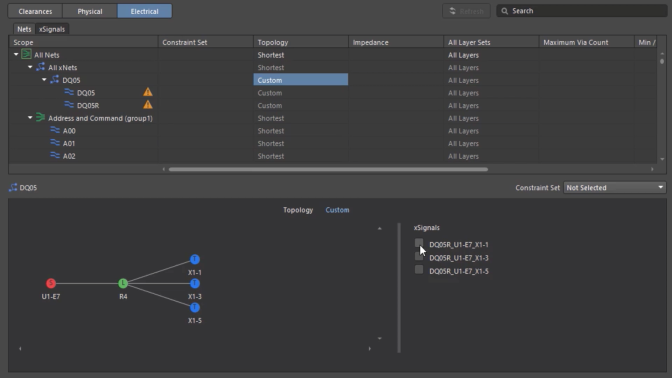Image resolution: width=672 pixels, height=378 pixels.
Task: Click the All xNets icon
Action: [x=41, y=67]
